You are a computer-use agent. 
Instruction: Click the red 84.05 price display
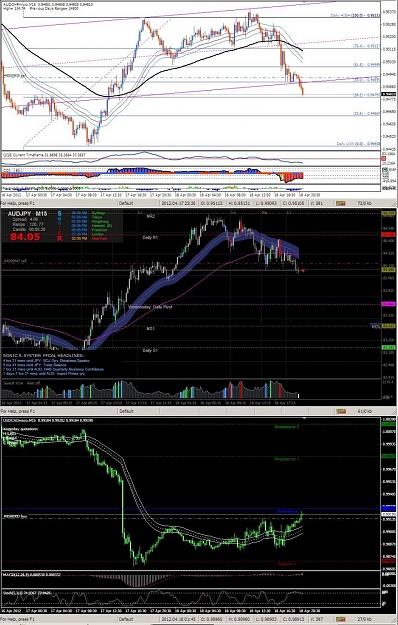coord(25,237)
